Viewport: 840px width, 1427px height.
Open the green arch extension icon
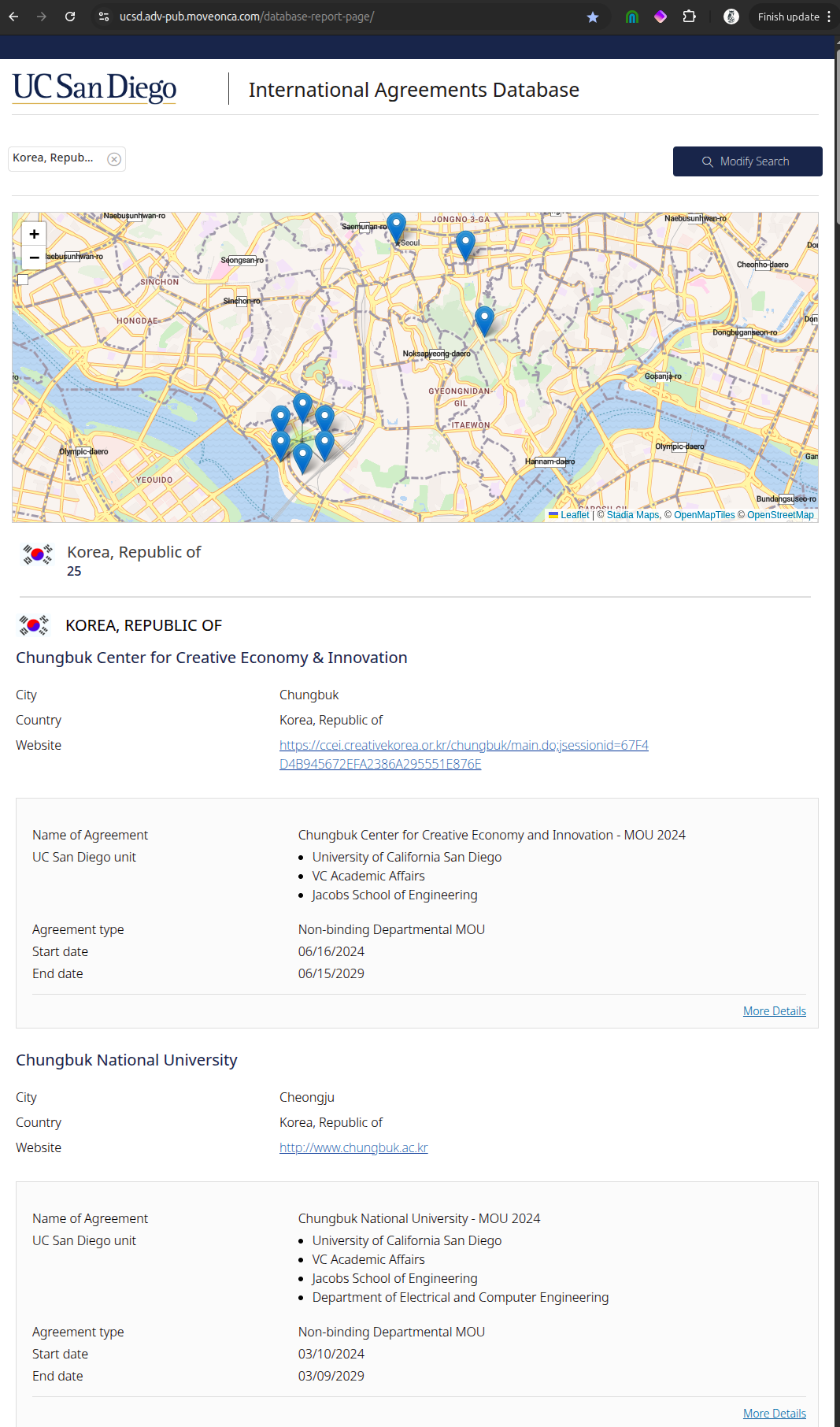pyautogui.click(x=632, y=17)
